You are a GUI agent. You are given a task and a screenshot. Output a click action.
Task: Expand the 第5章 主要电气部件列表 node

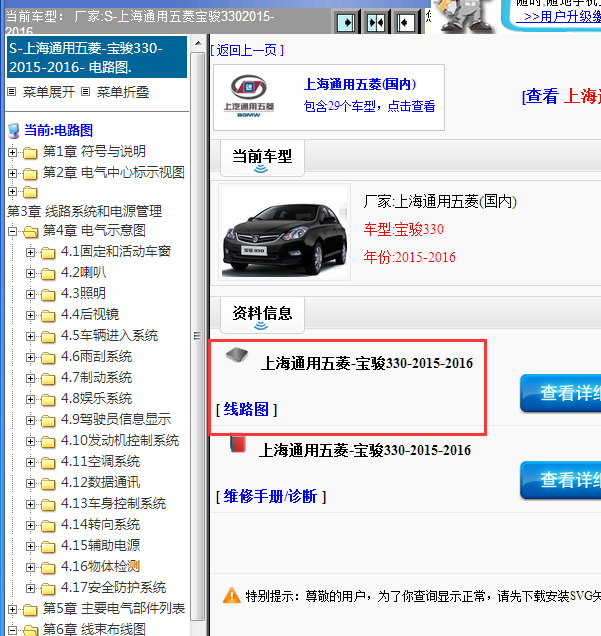coord(13,610)
